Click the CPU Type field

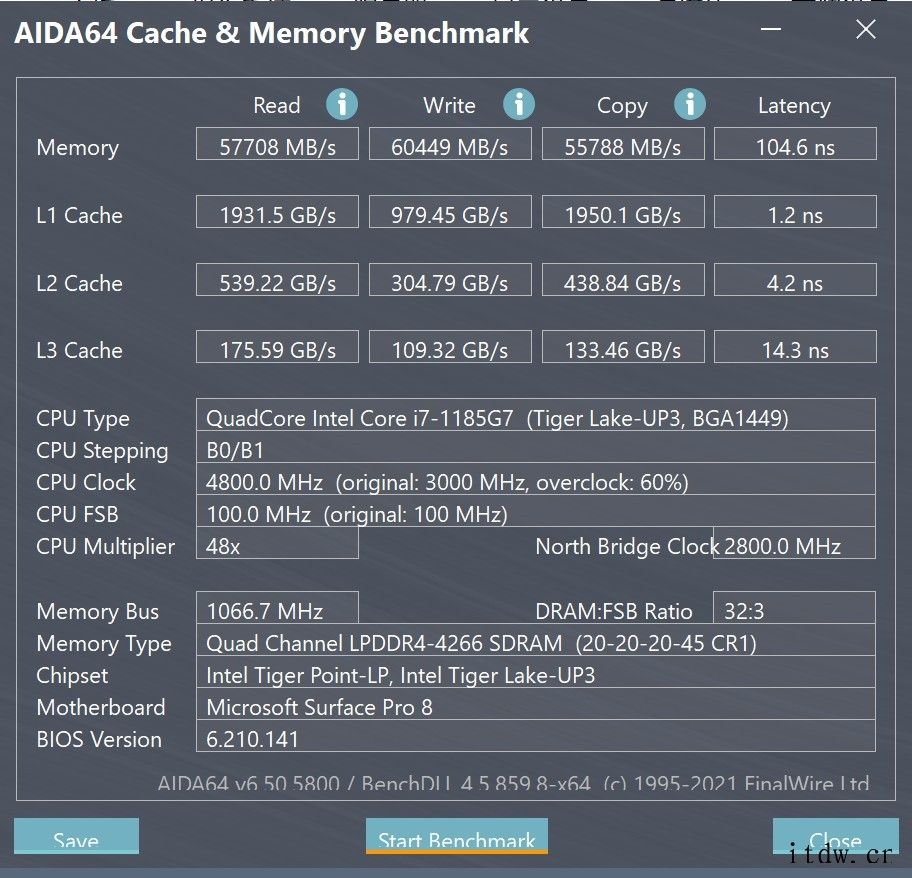tap(535, 418)
